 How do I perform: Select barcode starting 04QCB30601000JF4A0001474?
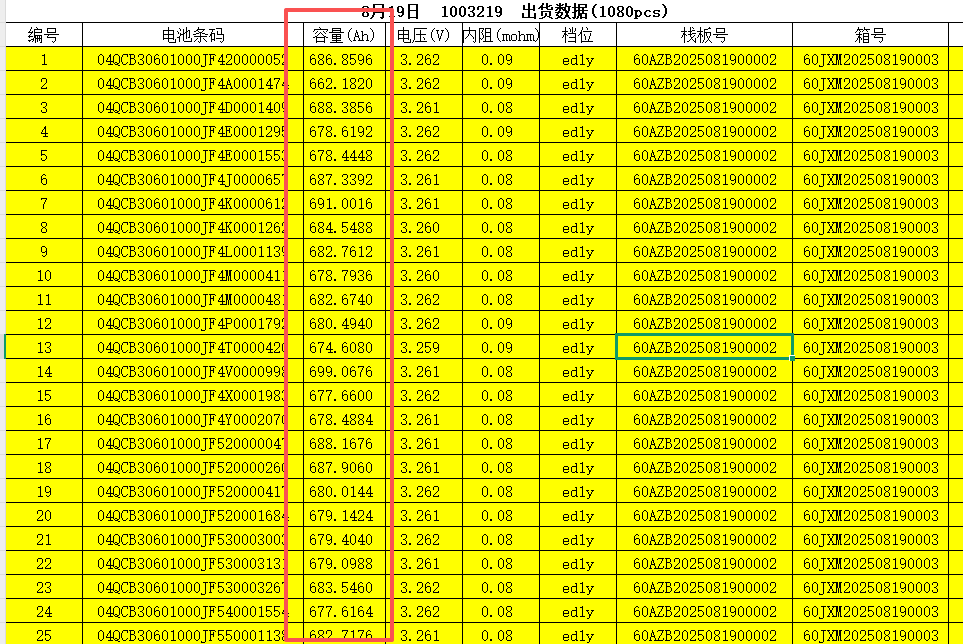(193, 83)
